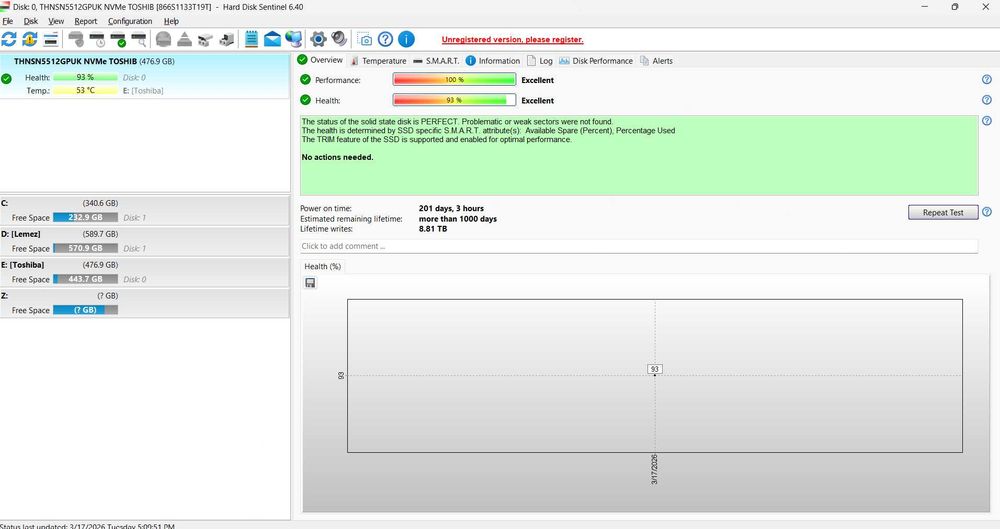The image size is (1000, 529).
Task: Click the blue About info toolbar icon
Action: (406, 39)
